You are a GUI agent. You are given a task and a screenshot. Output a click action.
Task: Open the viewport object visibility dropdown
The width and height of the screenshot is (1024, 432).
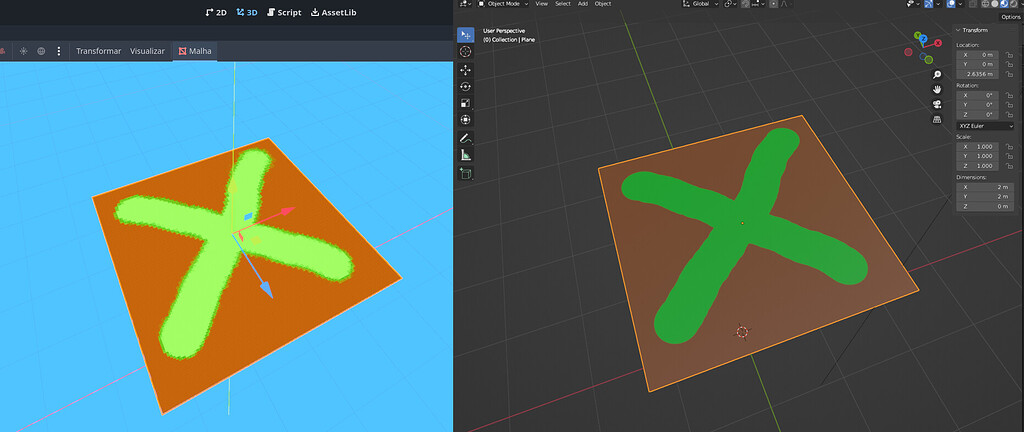point(914,4)
